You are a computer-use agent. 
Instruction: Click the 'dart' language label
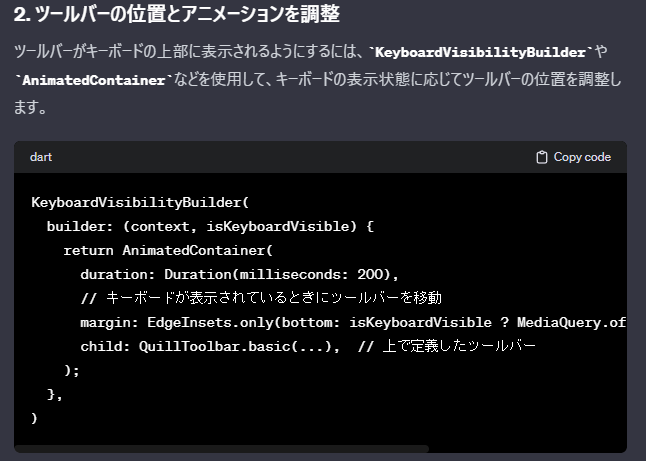(41, 157)
